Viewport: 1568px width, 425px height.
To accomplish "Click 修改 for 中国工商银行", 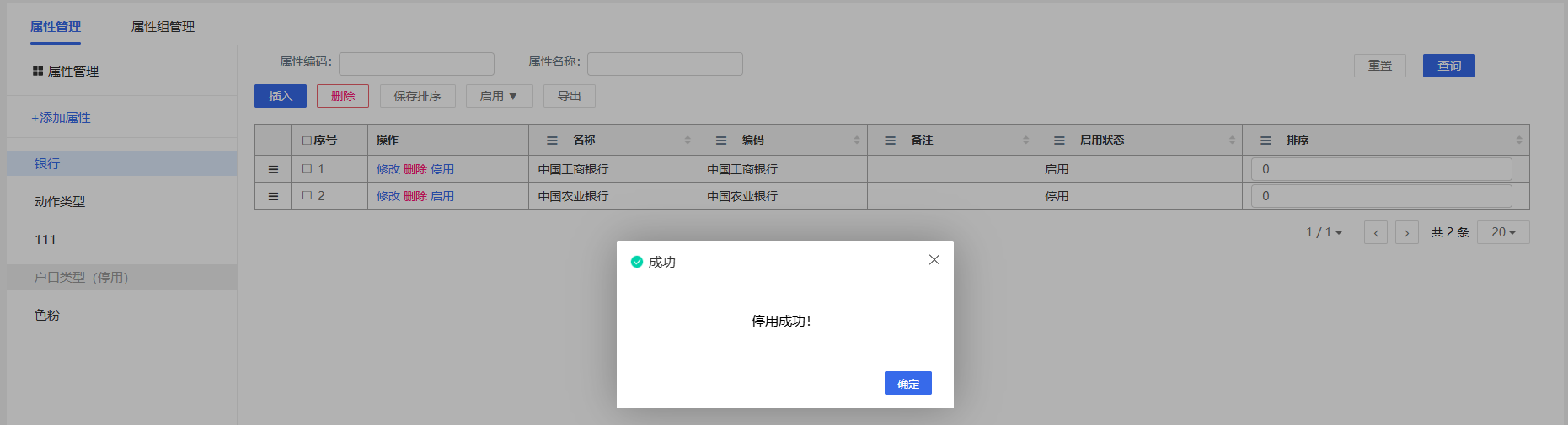I will click(388, 169).
